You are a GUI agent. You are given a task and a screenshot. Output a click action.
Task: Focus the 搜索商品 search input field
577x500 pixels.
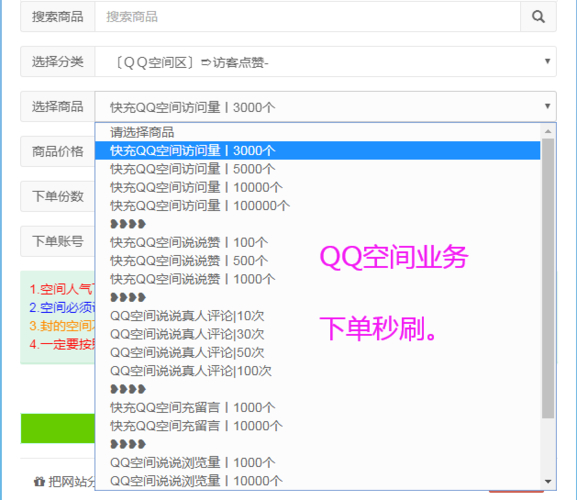[307, 17]
